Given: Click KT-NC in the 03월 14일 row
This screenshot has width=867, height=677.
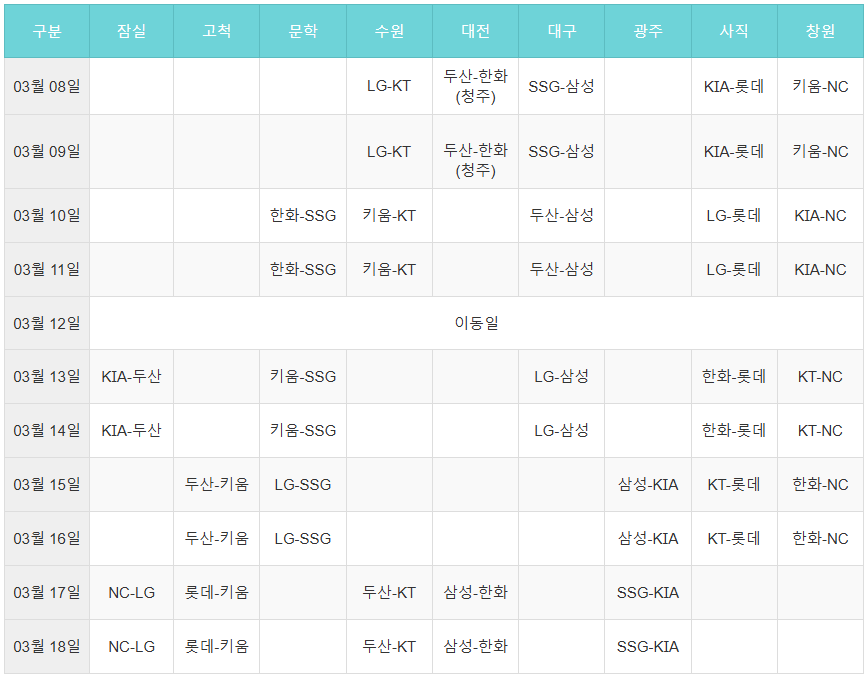Looking at the screenshot, I should point(820,430).
